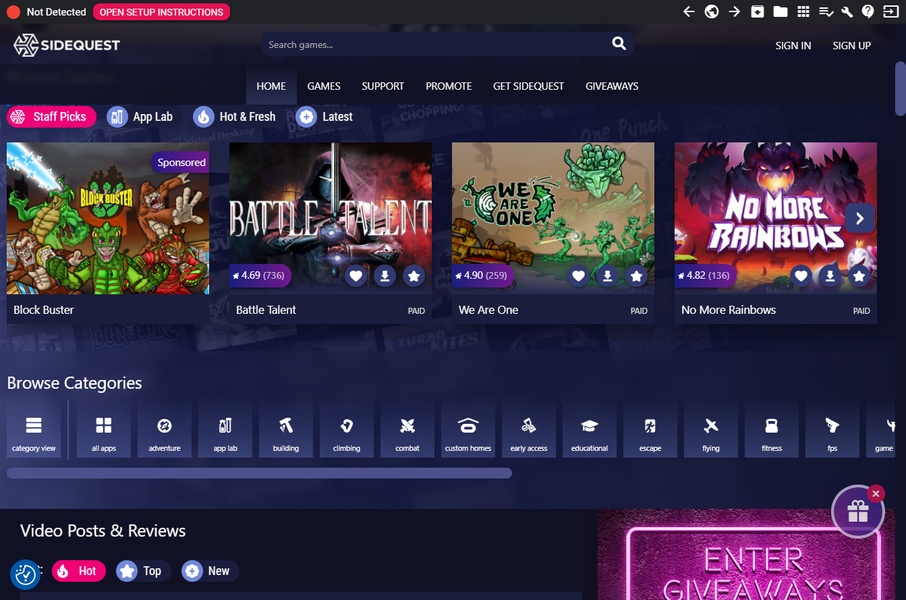Open the combat category
Viewport: 906px width, 600px height.
407,432
